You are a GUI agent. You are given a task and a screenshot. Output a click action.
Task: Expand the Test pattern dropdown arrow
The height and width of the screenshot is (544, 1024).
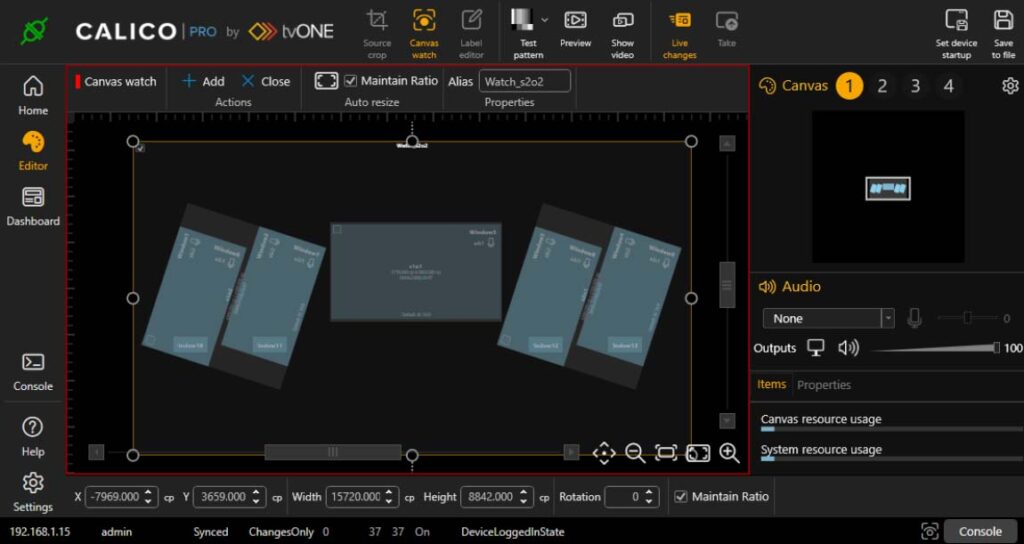tap(545, 19)
